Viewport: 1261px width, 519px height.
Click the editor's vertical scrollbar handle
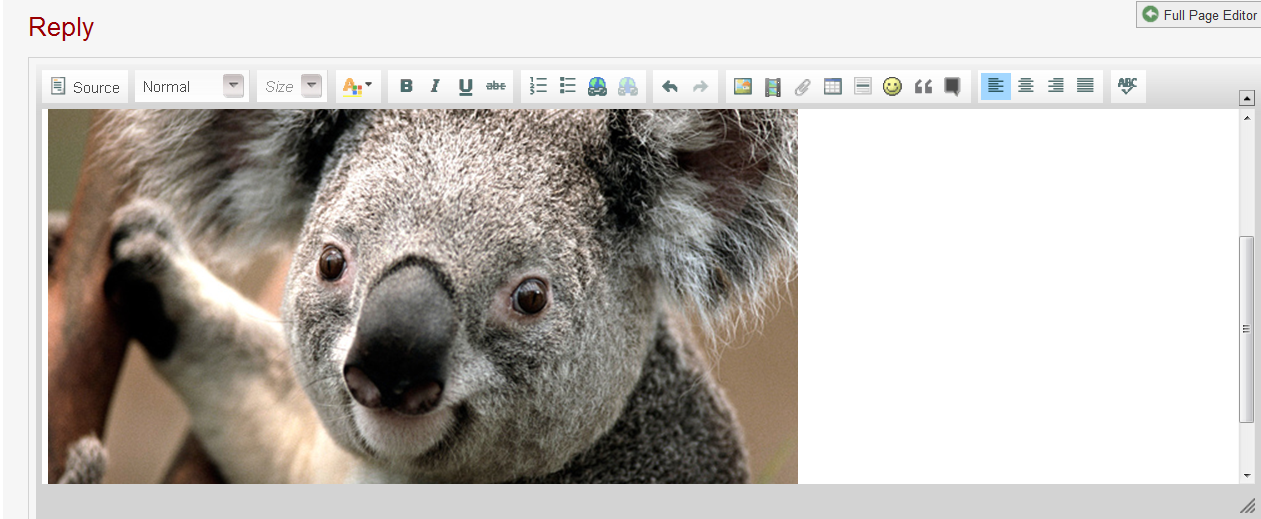(x=1246, y=329)
